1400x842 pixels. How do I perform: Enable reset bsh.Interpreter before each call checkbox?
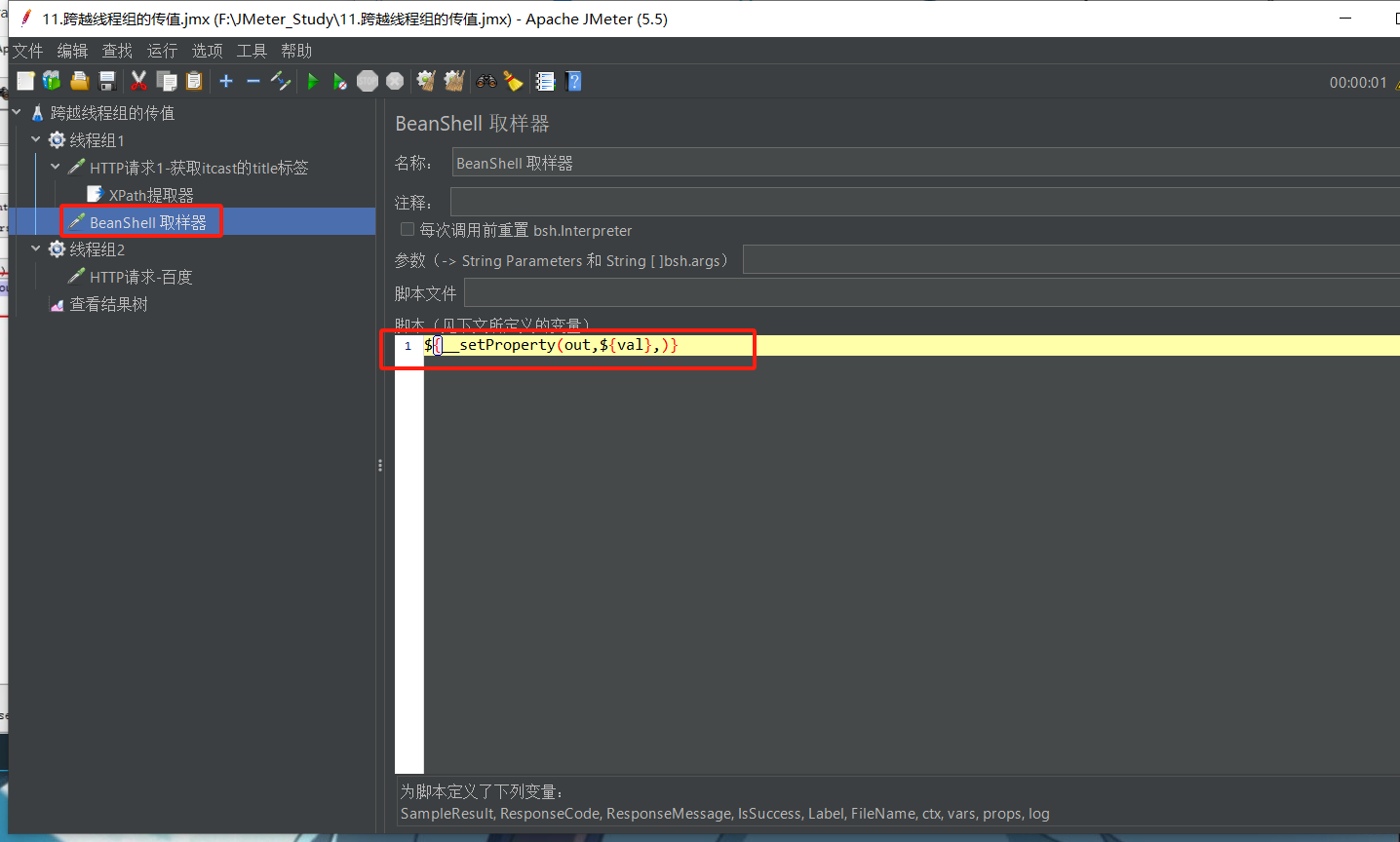click(408, 229)
